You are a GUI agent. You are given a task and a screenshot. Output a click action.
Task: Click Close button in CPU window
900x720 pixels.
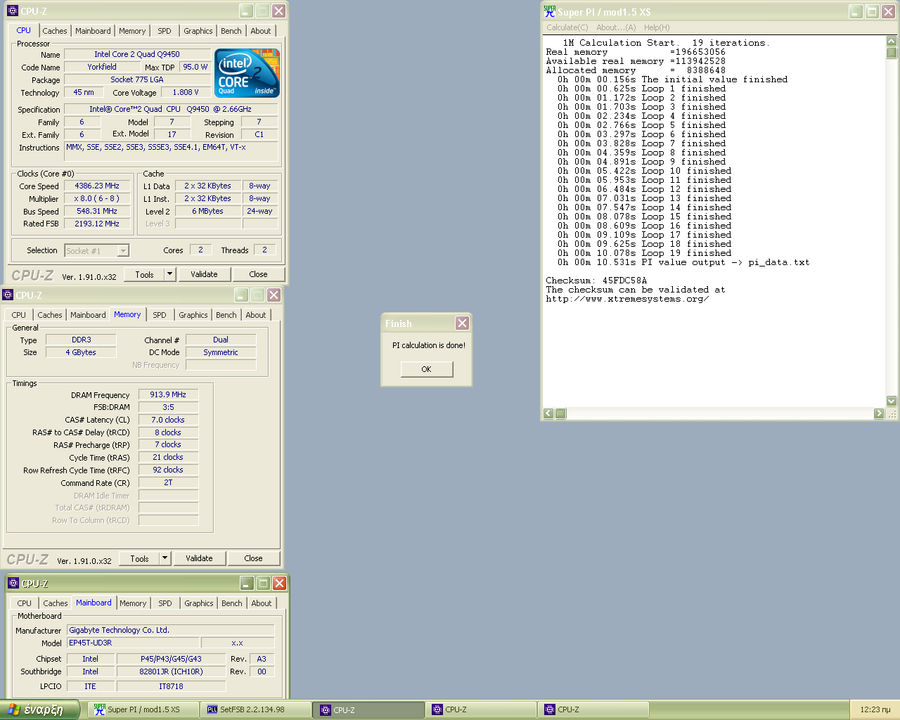(x=258, y=274)
